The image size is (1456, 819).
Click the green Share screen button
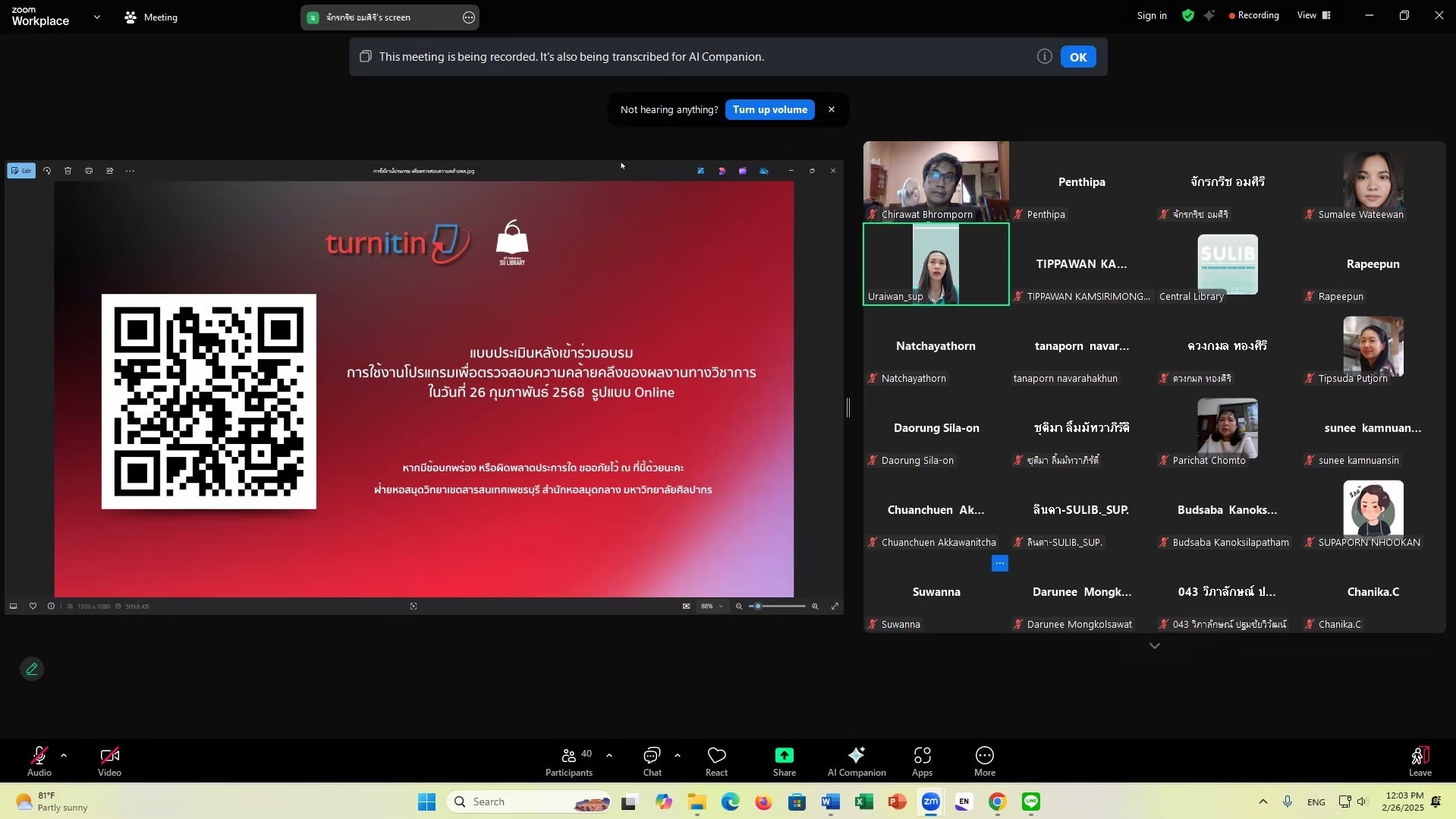click(785, 761)
